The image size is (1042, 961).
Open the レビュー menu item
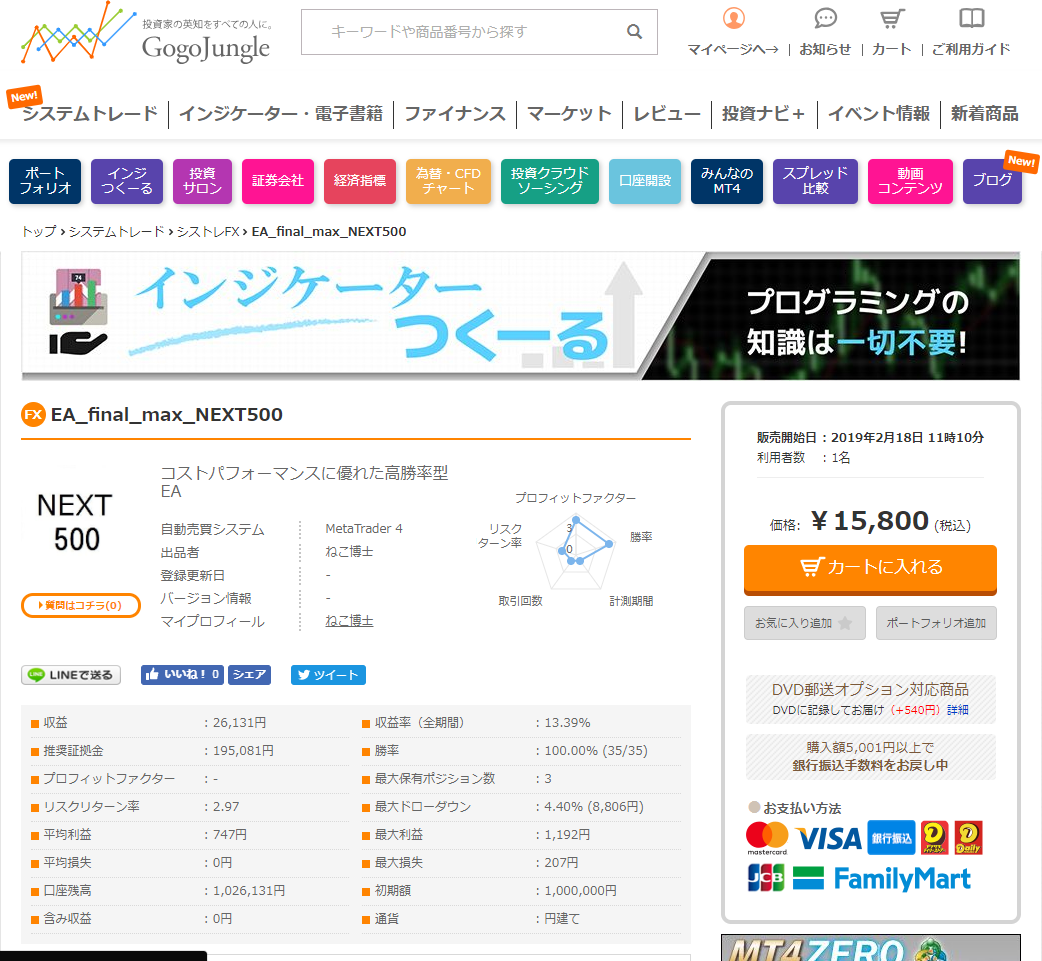(x=667, y=114)
